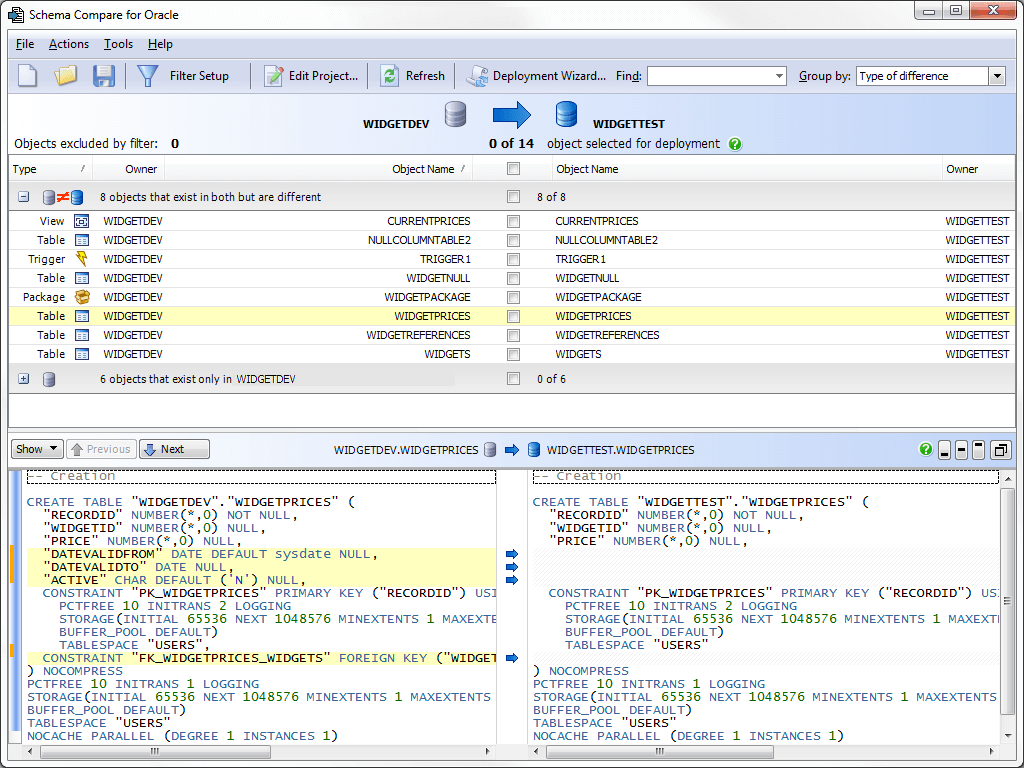
Task: Open an existing project
Action: 65,76
